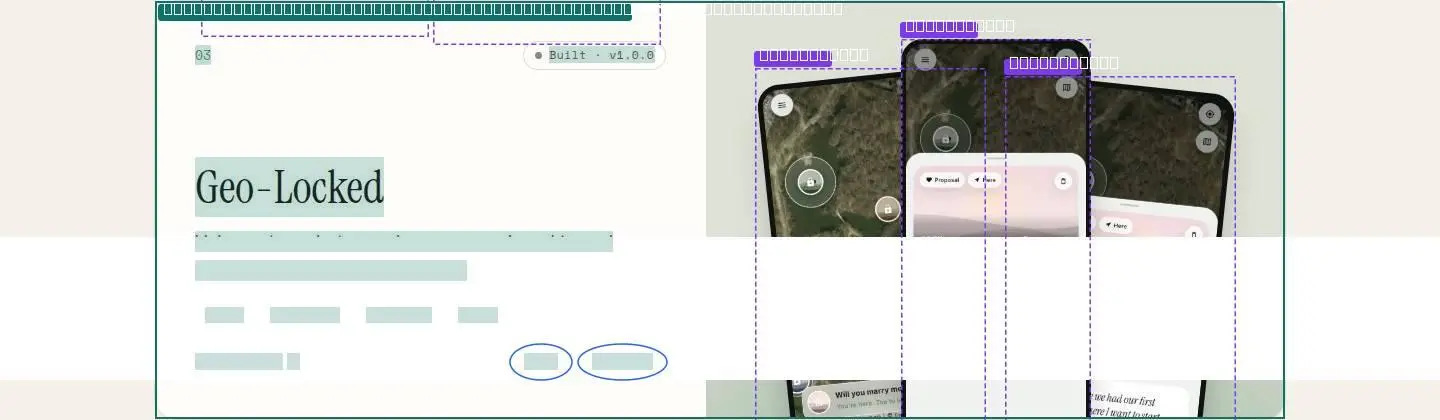Tap the lock marker on the middle phone map
Screen dimensions: 1440x420
[945, 138]
